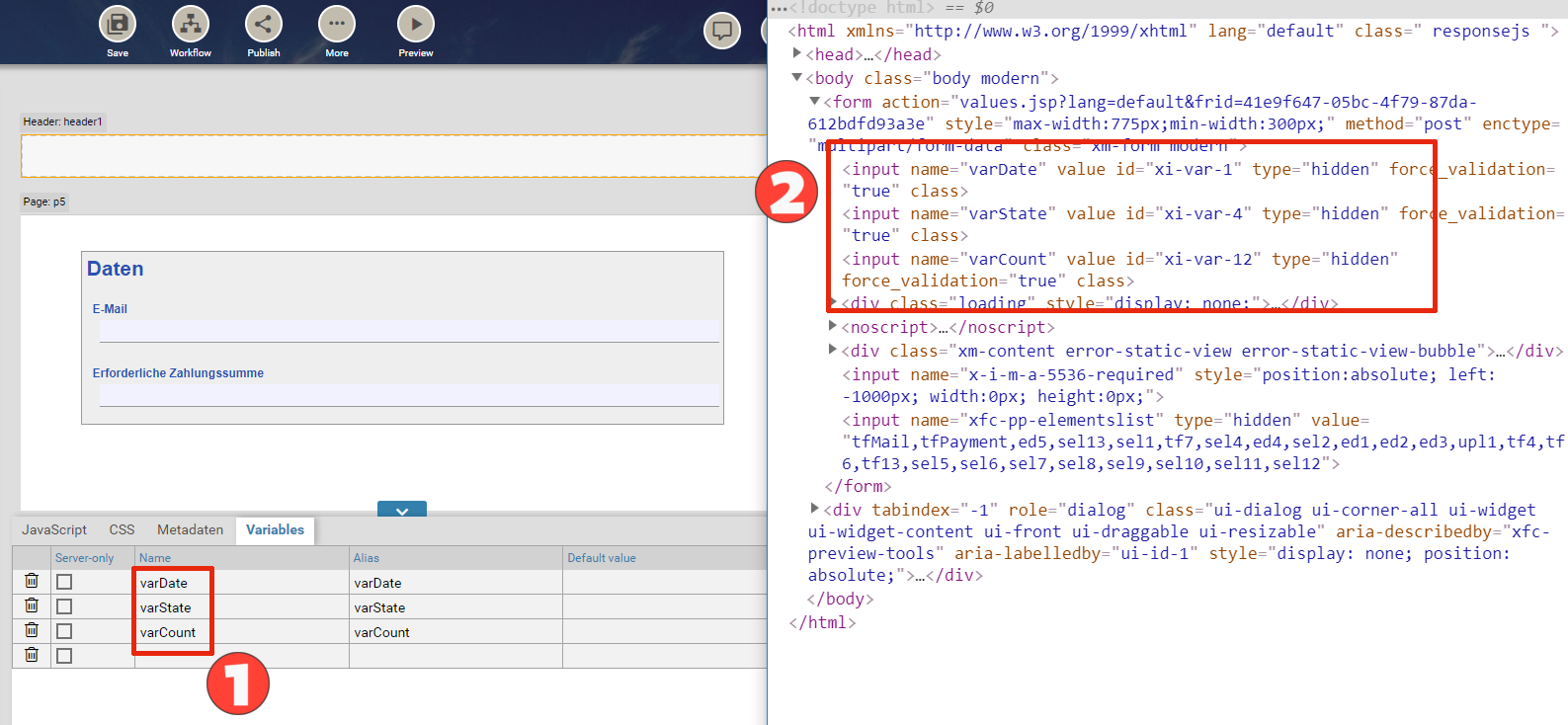1568x725 pixels.
Task: Switch to the CSS tab
Action: point(122,530)
